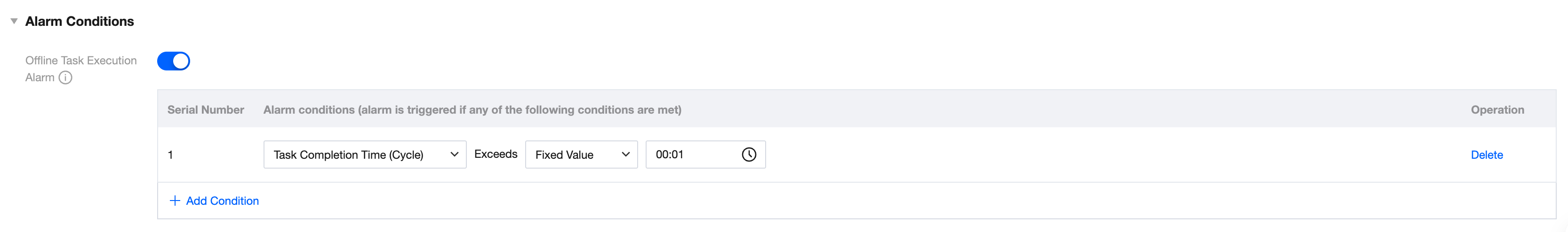This screenshot has width=1568, height=232.
Task: Open the time picker clock icon
Action: [x=749, y=155]
